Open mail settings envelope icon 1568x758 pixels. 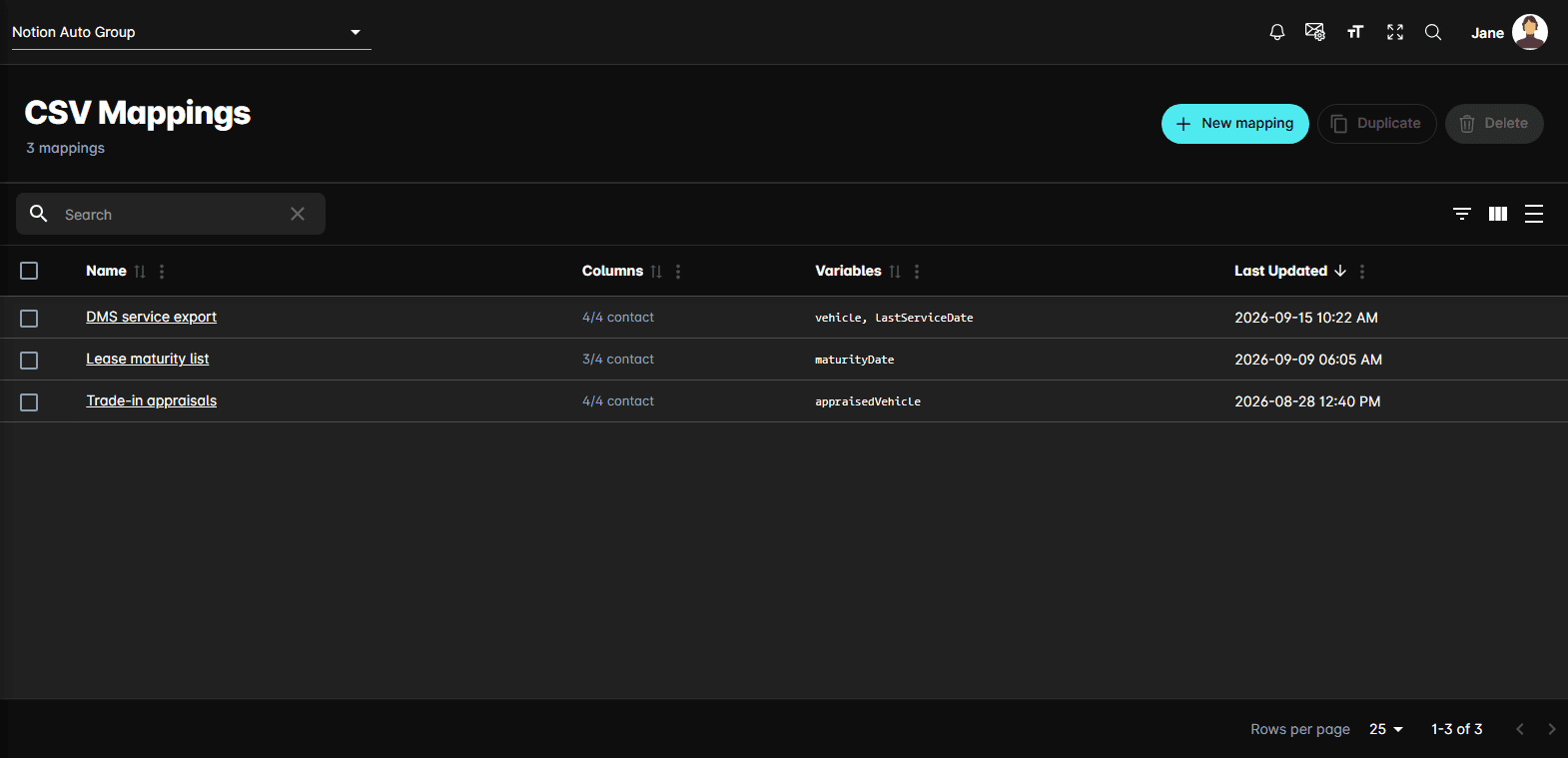[x=1315, y=32]
